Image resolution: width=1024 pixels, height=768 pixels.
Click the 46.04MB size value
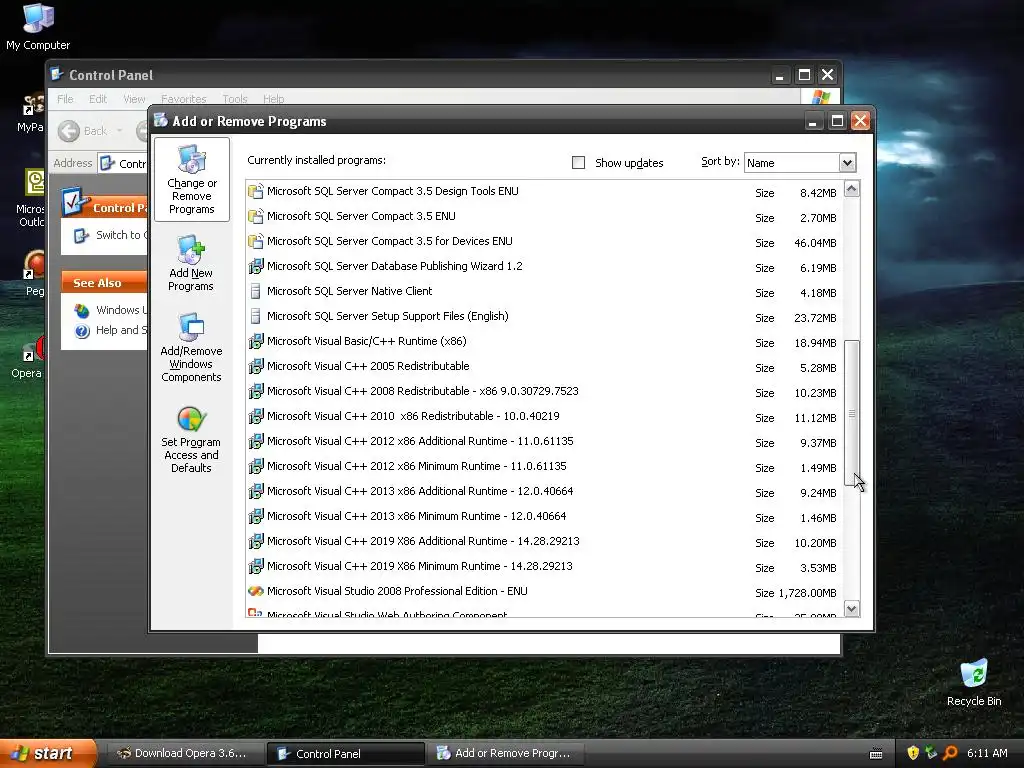(x=815, y=243)
